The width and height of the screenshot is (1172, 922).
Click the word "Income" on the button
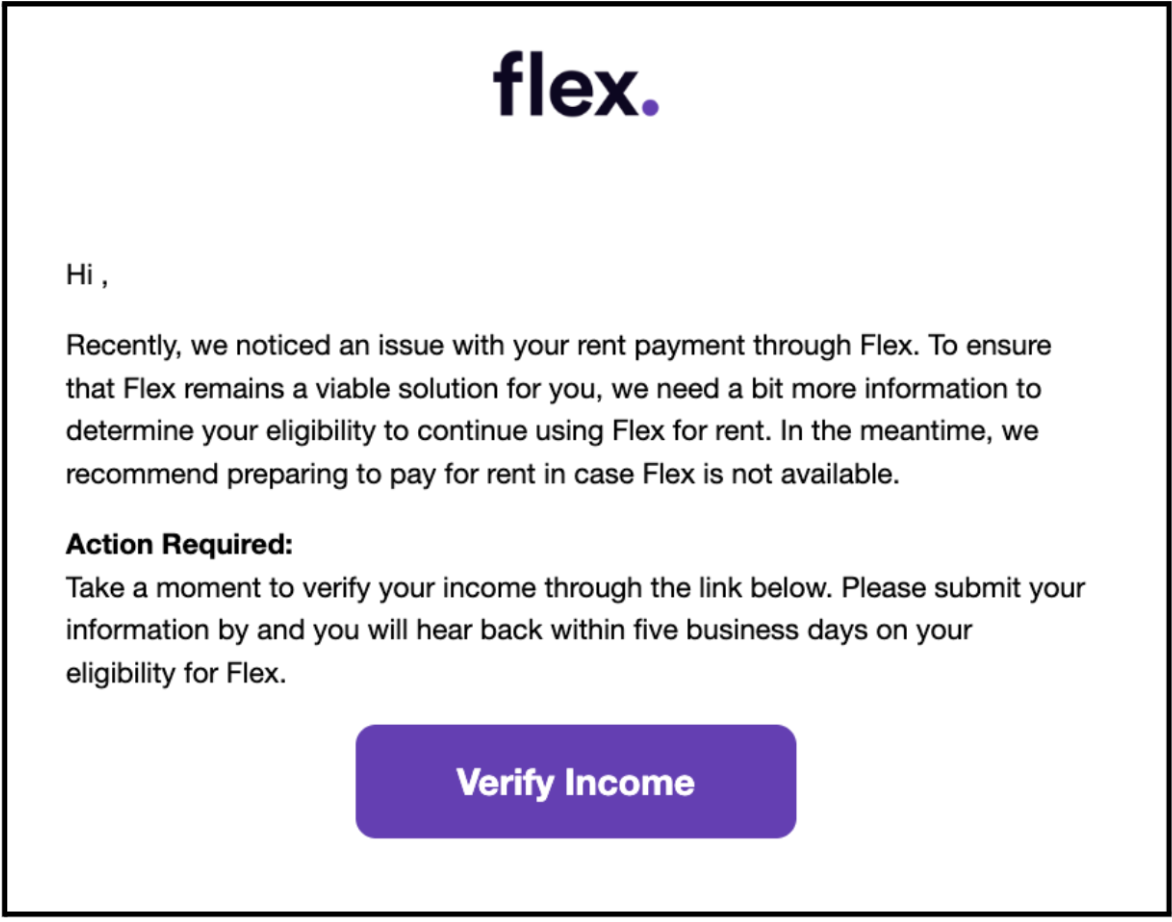pos(629,782)
